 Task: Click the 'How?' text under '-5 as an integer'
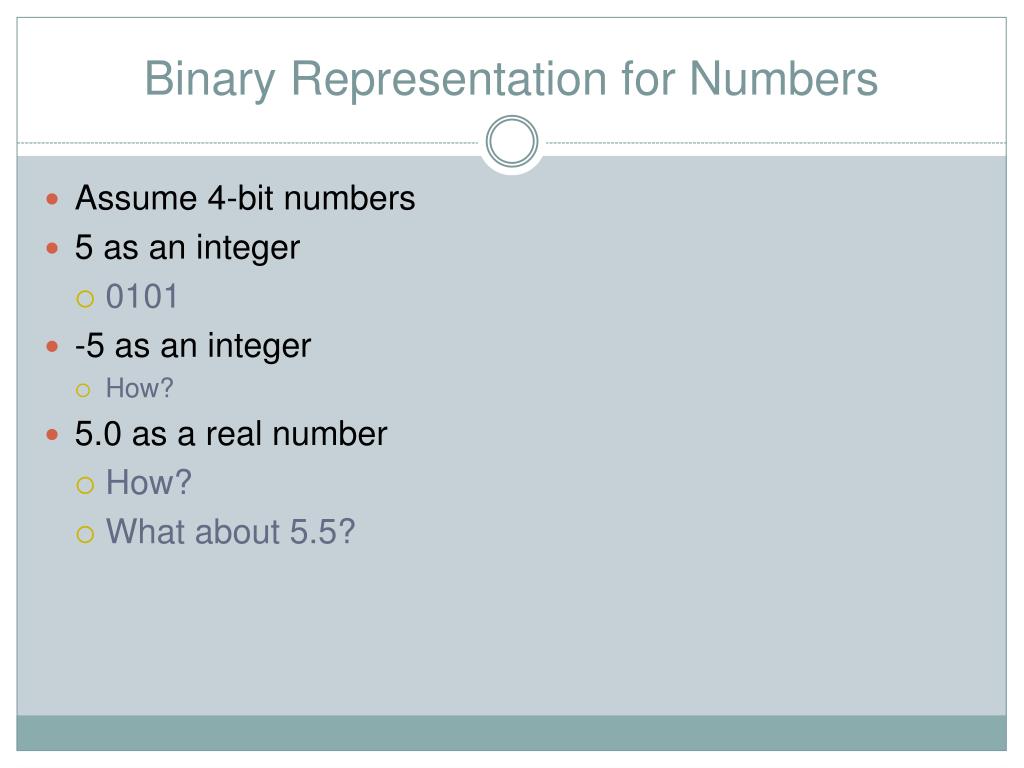coord(139,389)
